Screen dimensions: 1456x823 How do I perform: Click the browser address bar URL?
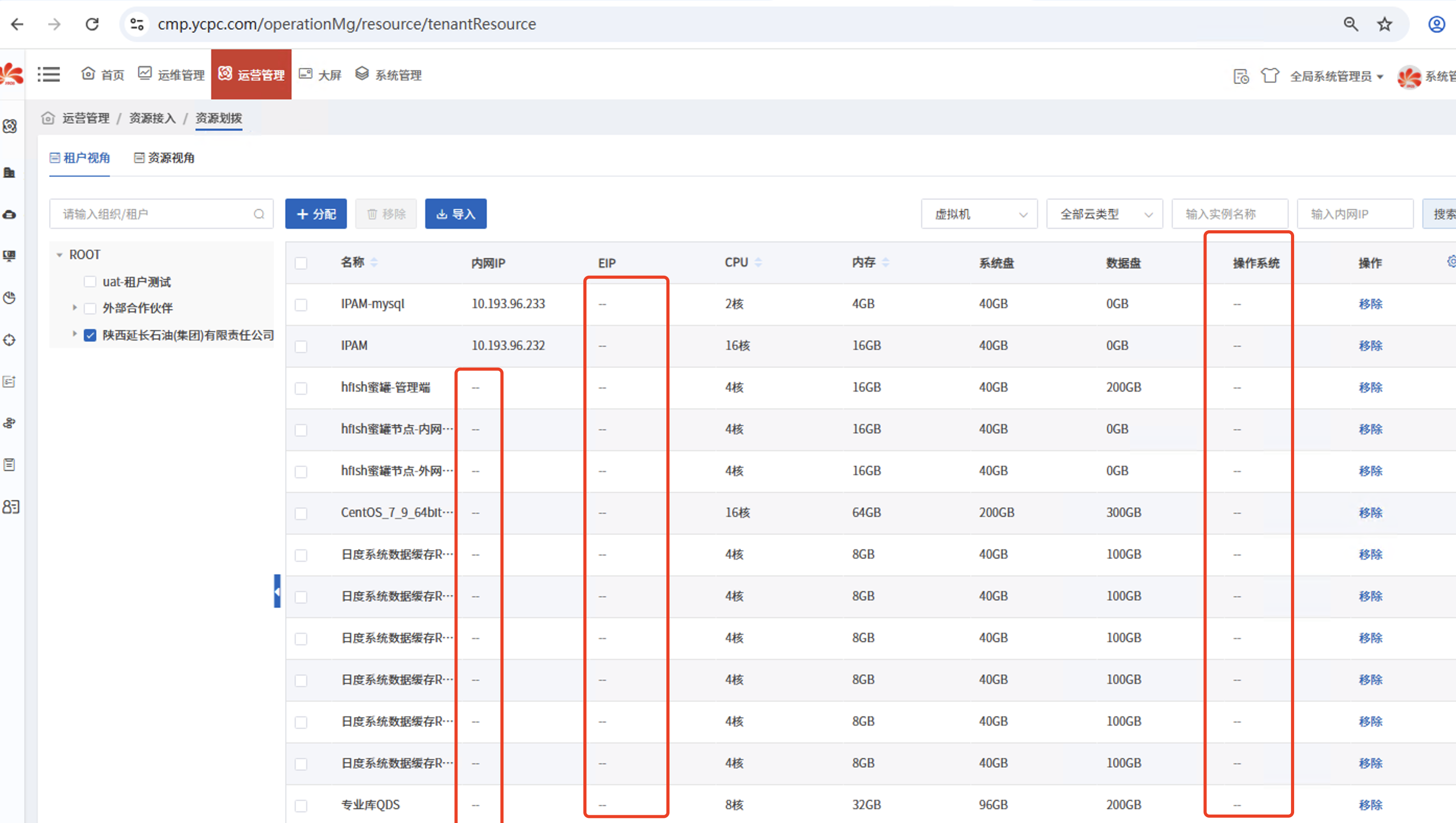click(x=346, y=25)
